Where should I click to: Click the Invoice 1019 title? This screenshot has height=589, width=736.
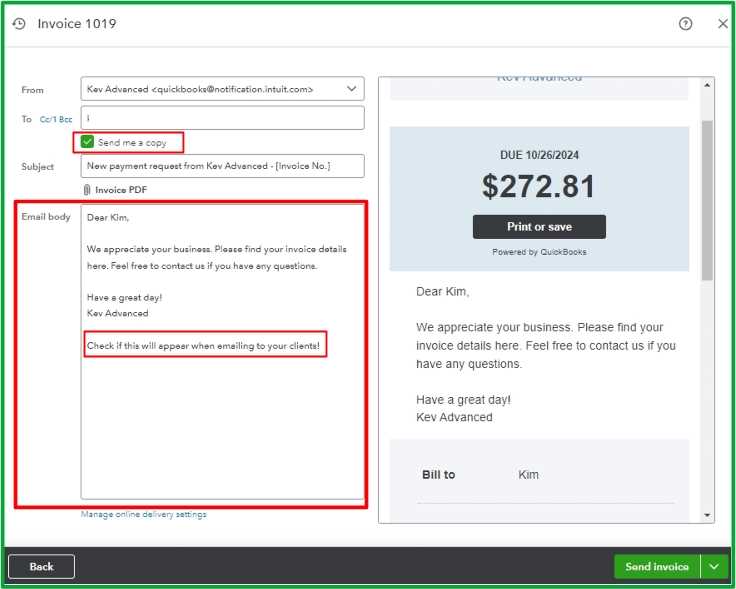(x=77, y=23)
